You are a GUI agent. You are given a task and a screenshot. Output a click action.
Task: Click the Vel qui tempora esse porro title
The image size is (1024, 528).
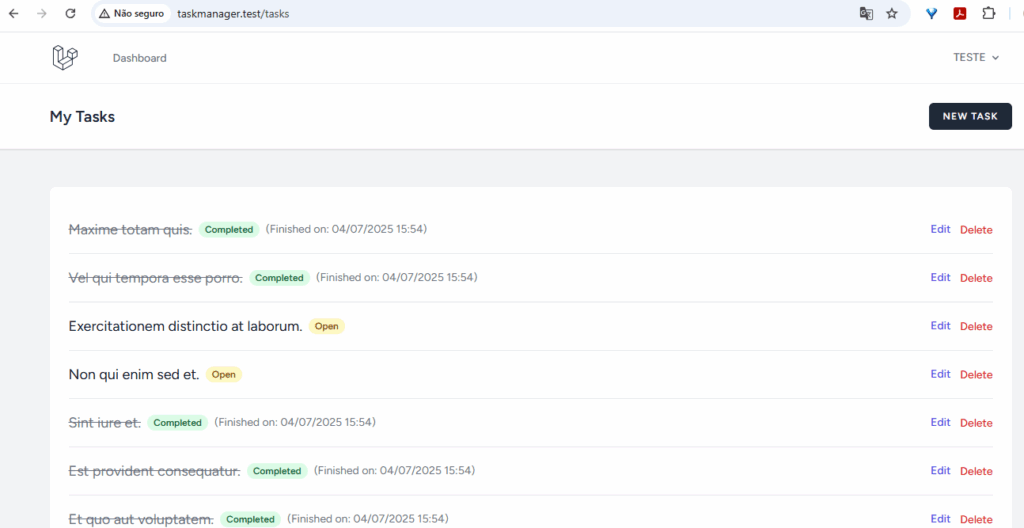click(x=155, y=278)
